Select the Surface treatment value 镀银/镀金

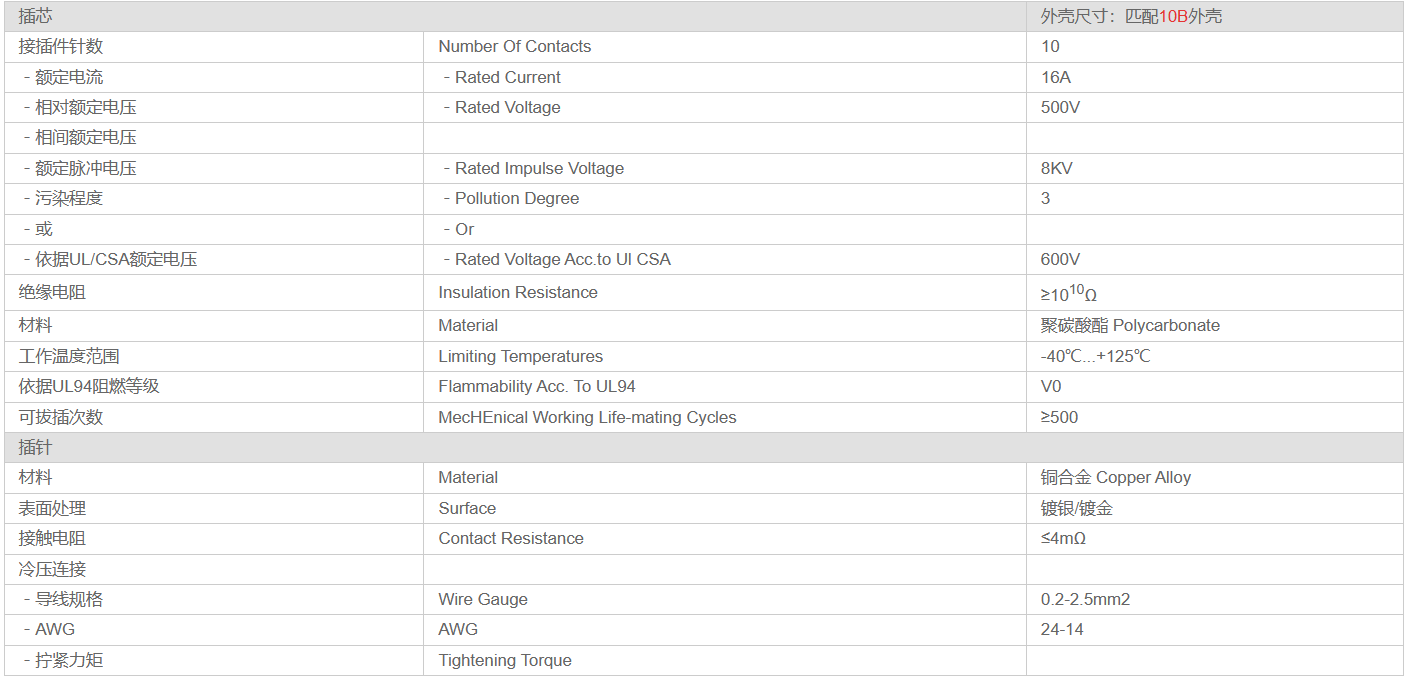pyautogui.click(x=1077, y=508)
